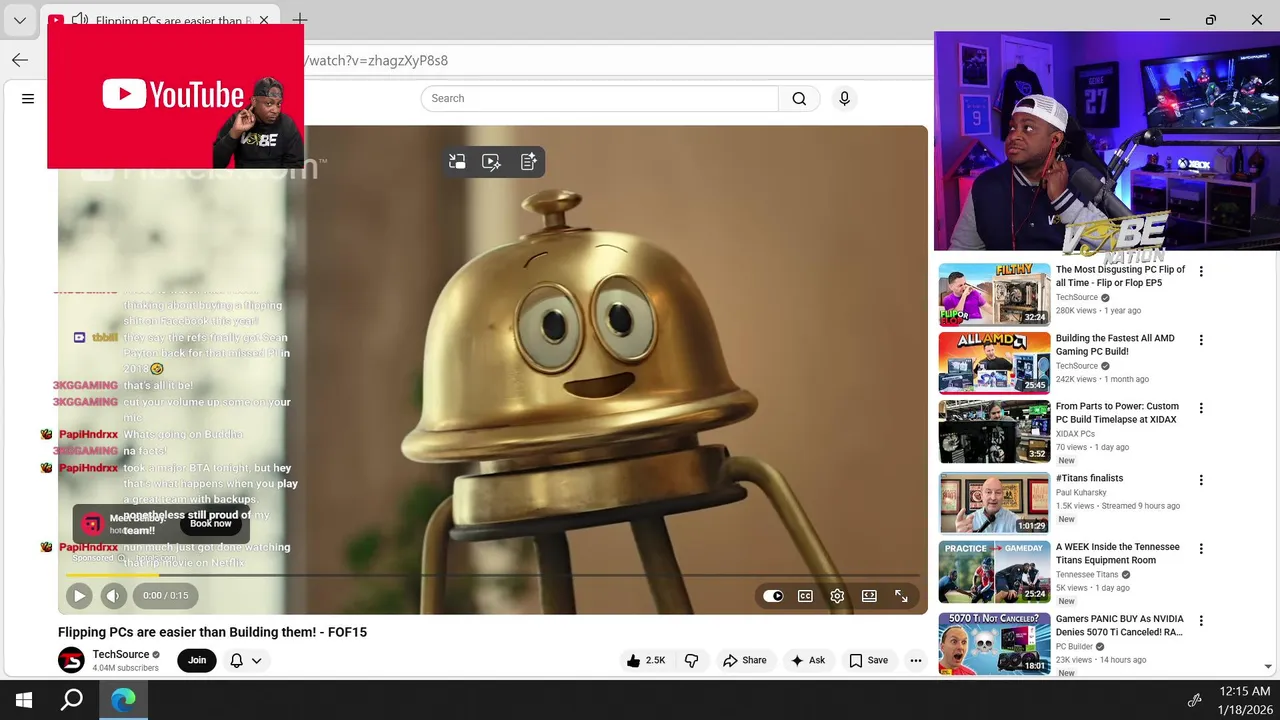Mute the video volume

coord(113,595)
